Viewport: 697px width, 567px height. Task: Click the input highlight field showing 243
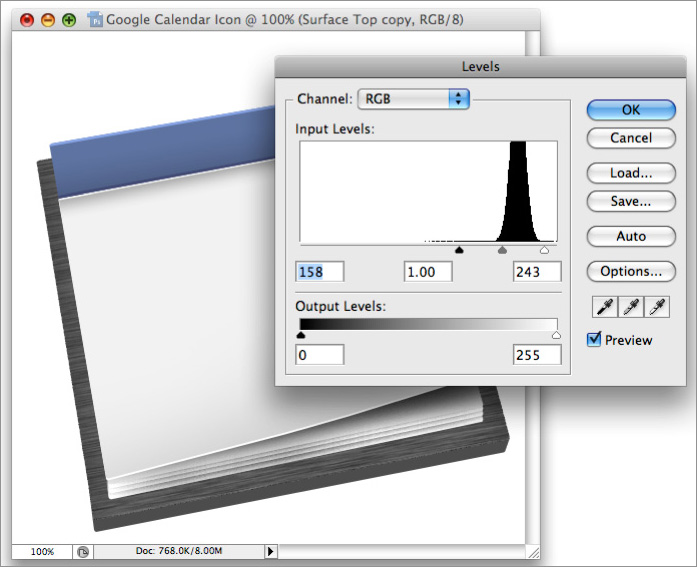click(537, 272)
